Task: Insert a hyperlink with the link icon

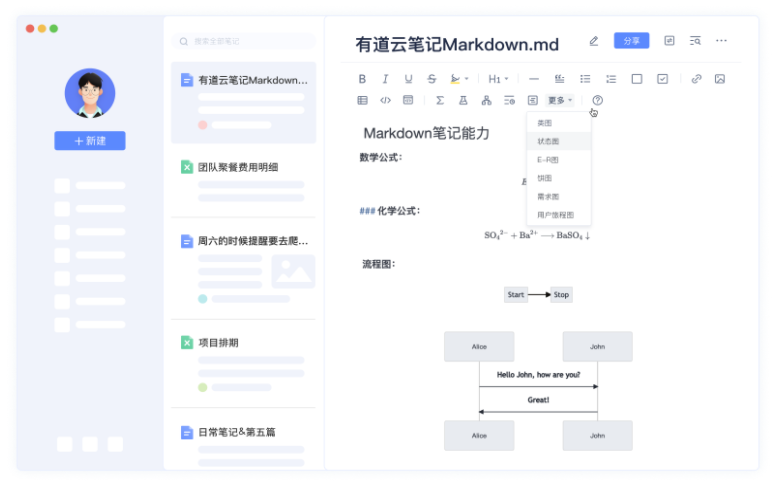Action: (696, 79)
